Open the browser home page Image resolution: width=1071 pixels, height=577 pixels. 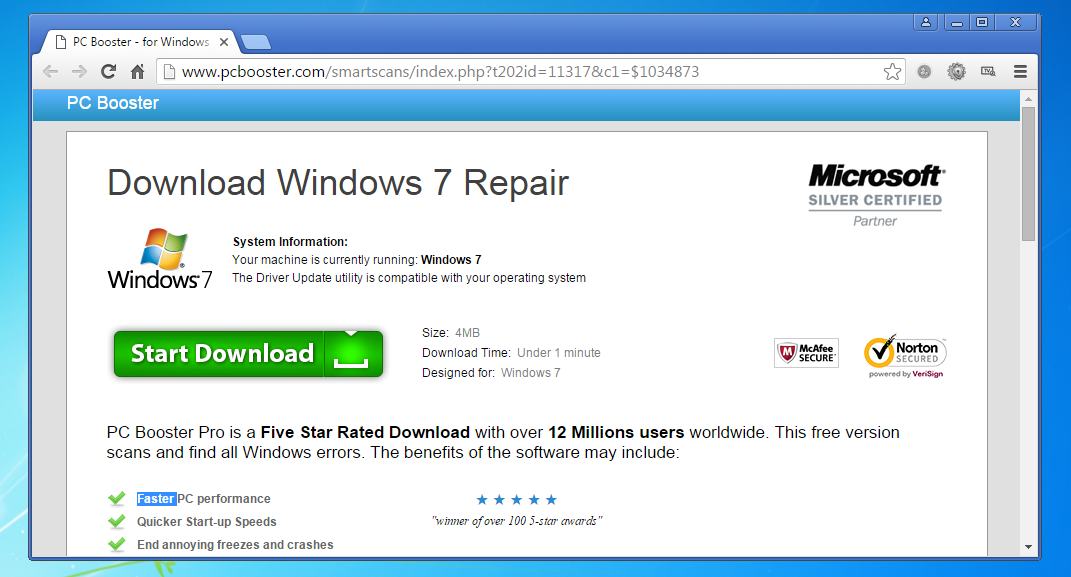point(137,71)
